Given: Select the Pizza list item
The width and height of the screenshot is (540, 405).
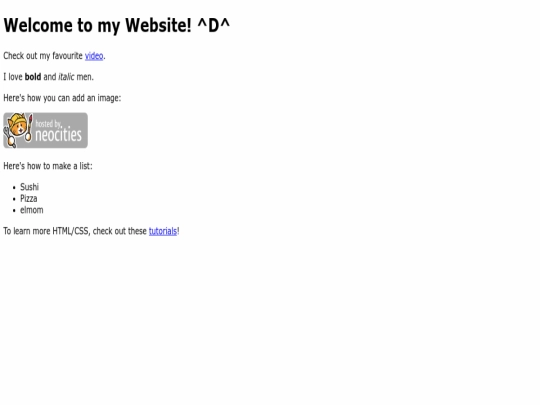Looking at the screenshot, I should (29, 199).
